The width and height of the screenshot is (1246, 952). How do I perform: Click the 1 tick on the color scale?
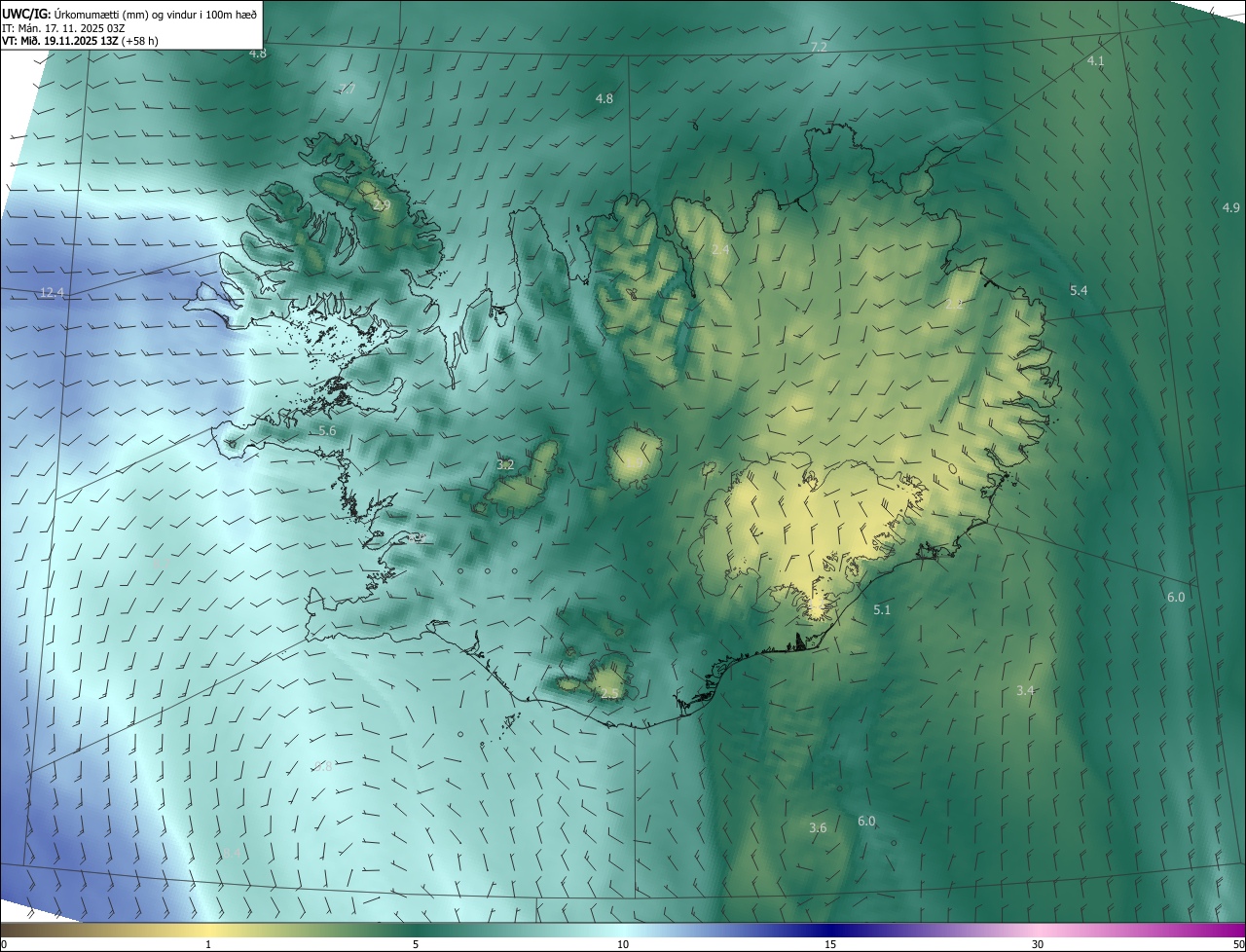point(208,944)
